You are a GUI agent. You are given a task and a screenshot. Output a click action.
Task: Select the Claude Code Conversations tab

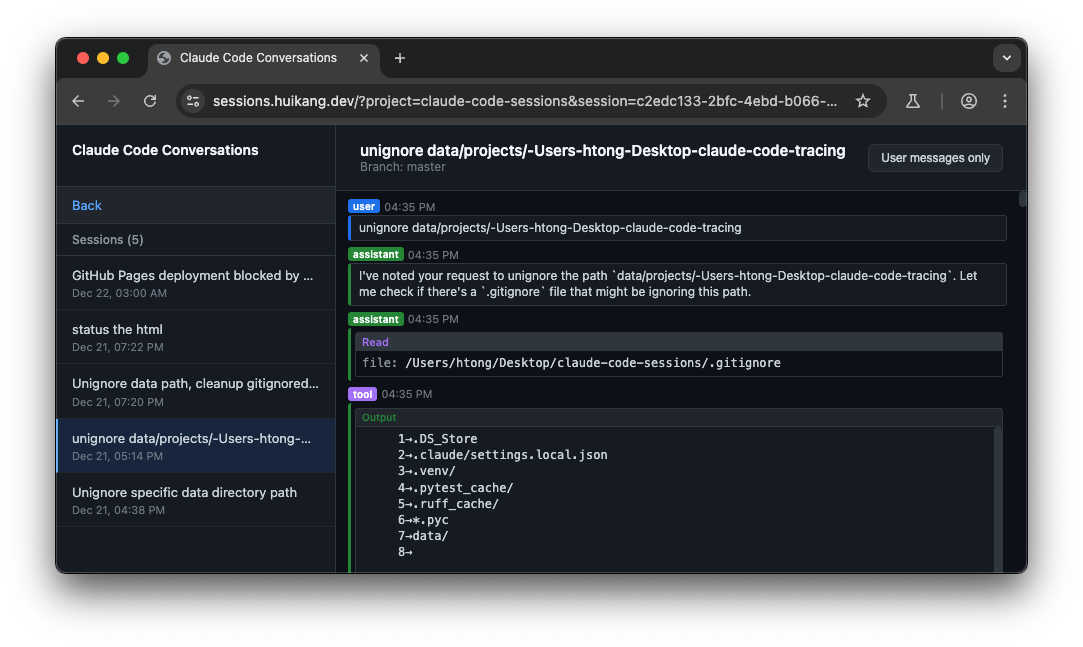(258, 58)
